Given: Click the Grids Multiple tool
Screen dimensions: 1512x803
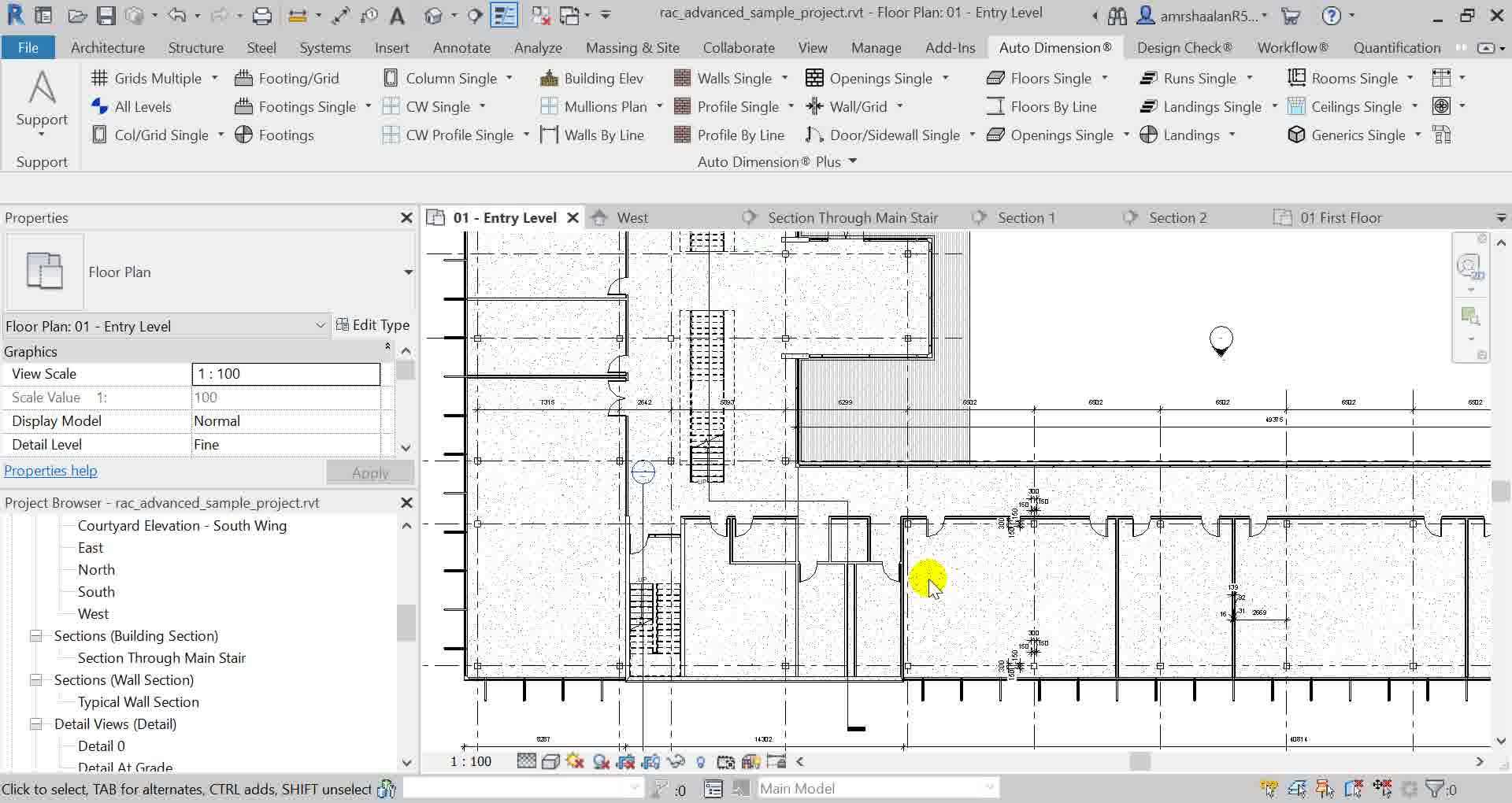Looking at the screenshot, I should (x=147, y=78).
